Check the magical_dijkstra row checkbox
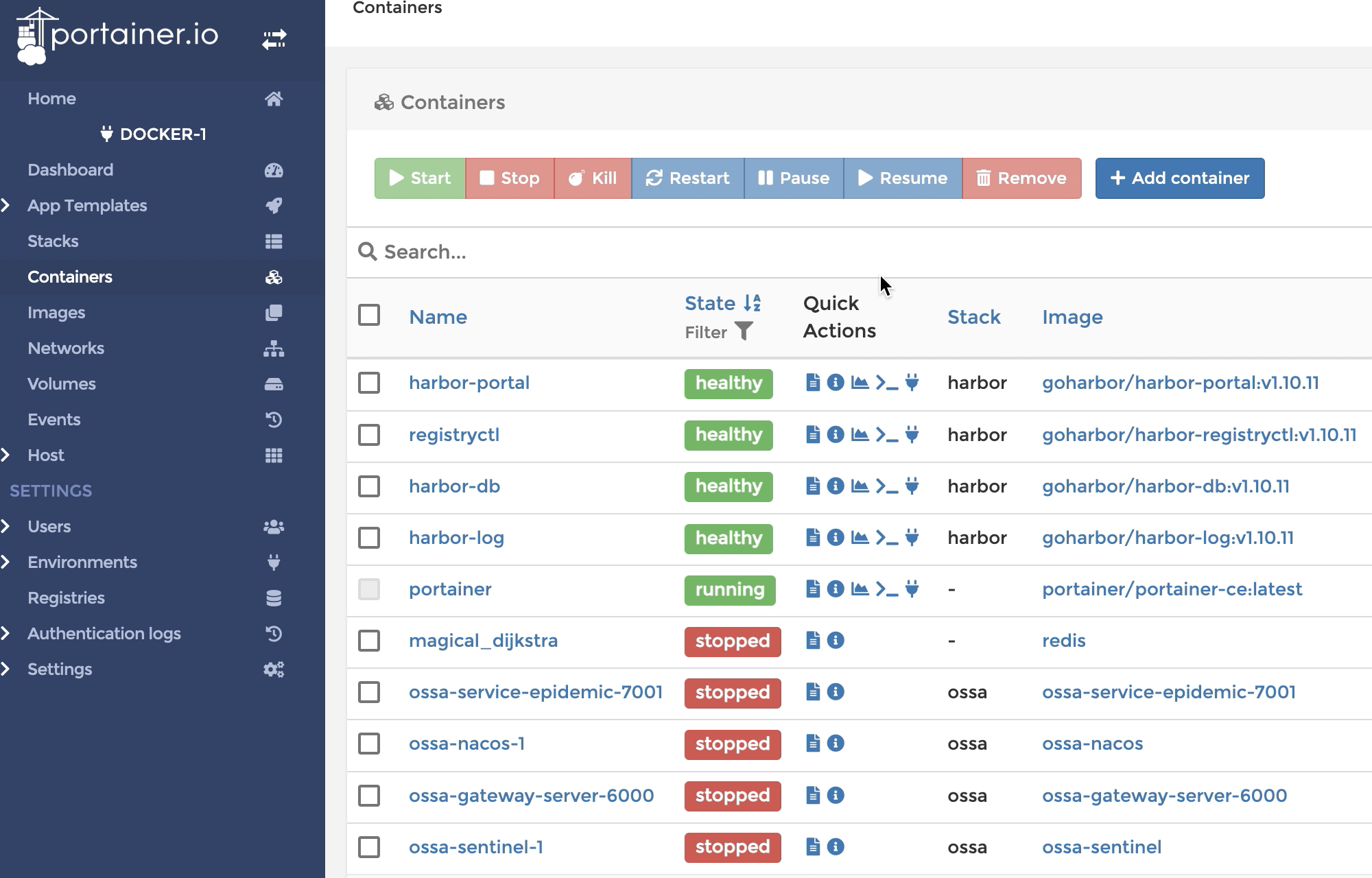Image resolution: width=1372 pixels, height=878 pixels. point(369,640)
